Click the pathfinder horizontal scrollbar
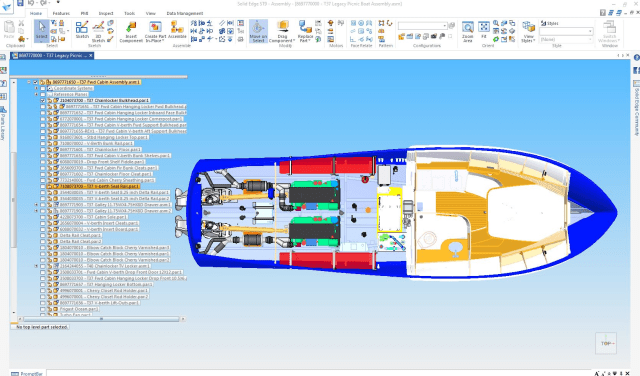 click(101, 319)
